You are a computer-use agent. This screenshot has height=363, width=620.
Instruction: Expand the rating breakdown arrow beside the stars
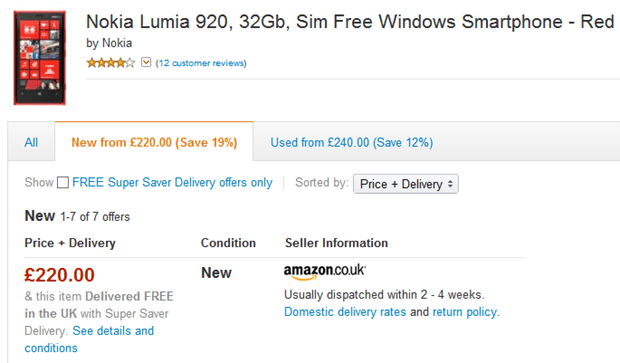tap(146, 62)
